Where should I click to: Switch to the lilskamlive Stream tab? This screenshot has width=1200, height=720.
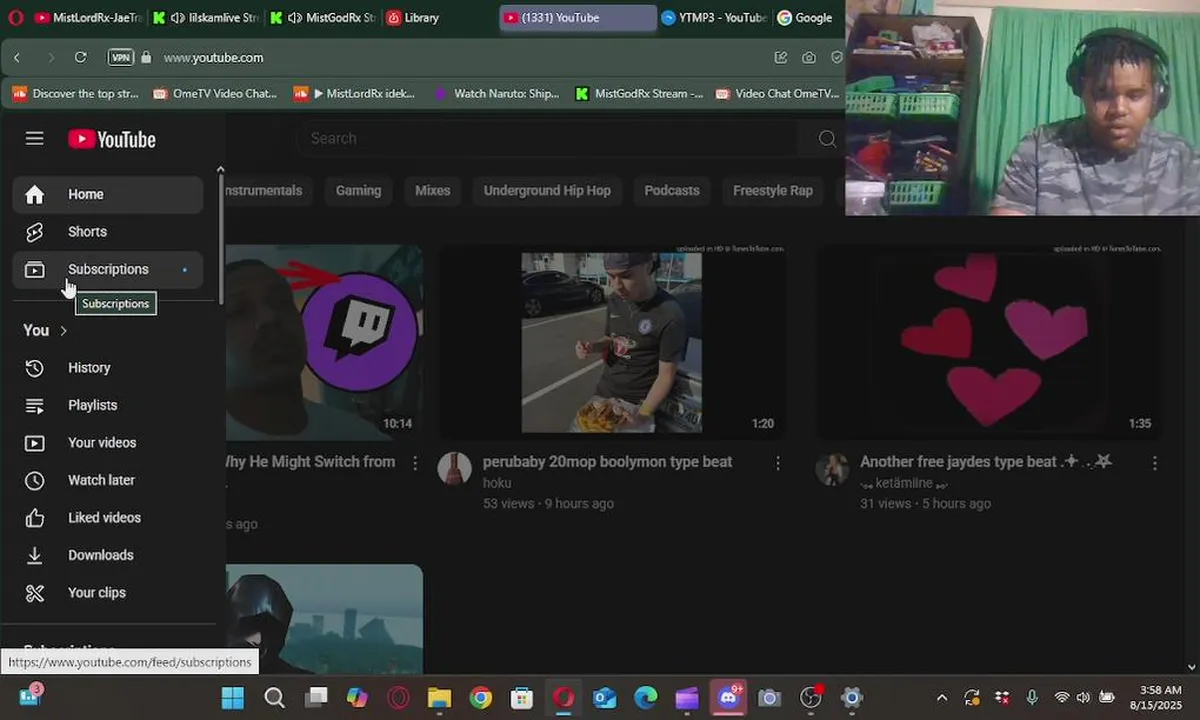pyautogui.click(x=206, y=17)
